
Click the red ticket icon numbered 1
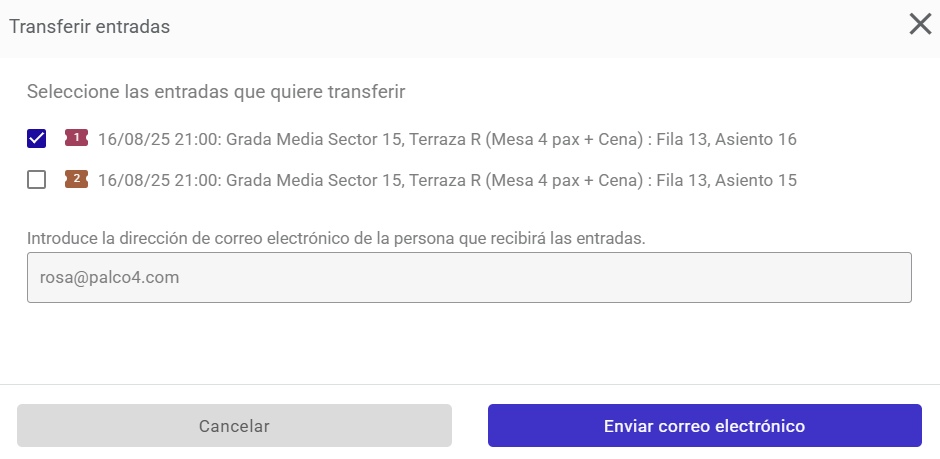tap(76, 138)
